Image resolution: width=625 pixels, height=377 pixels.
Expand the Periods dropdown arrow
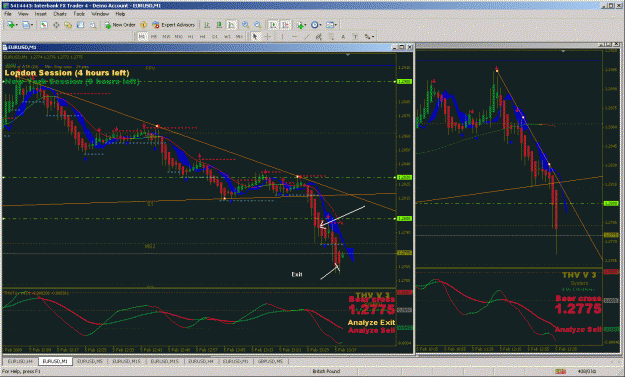point(320,25)
